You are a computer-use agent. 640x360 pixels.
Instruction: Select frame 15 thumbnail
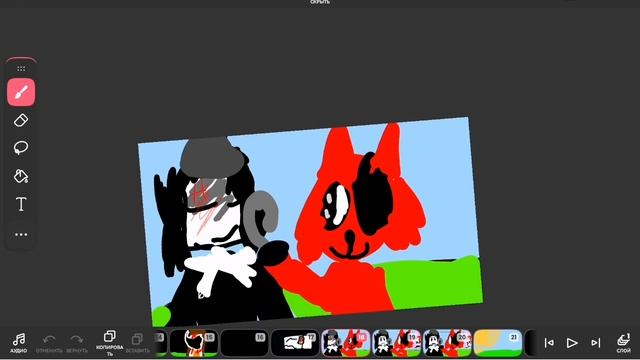(193, 343)
